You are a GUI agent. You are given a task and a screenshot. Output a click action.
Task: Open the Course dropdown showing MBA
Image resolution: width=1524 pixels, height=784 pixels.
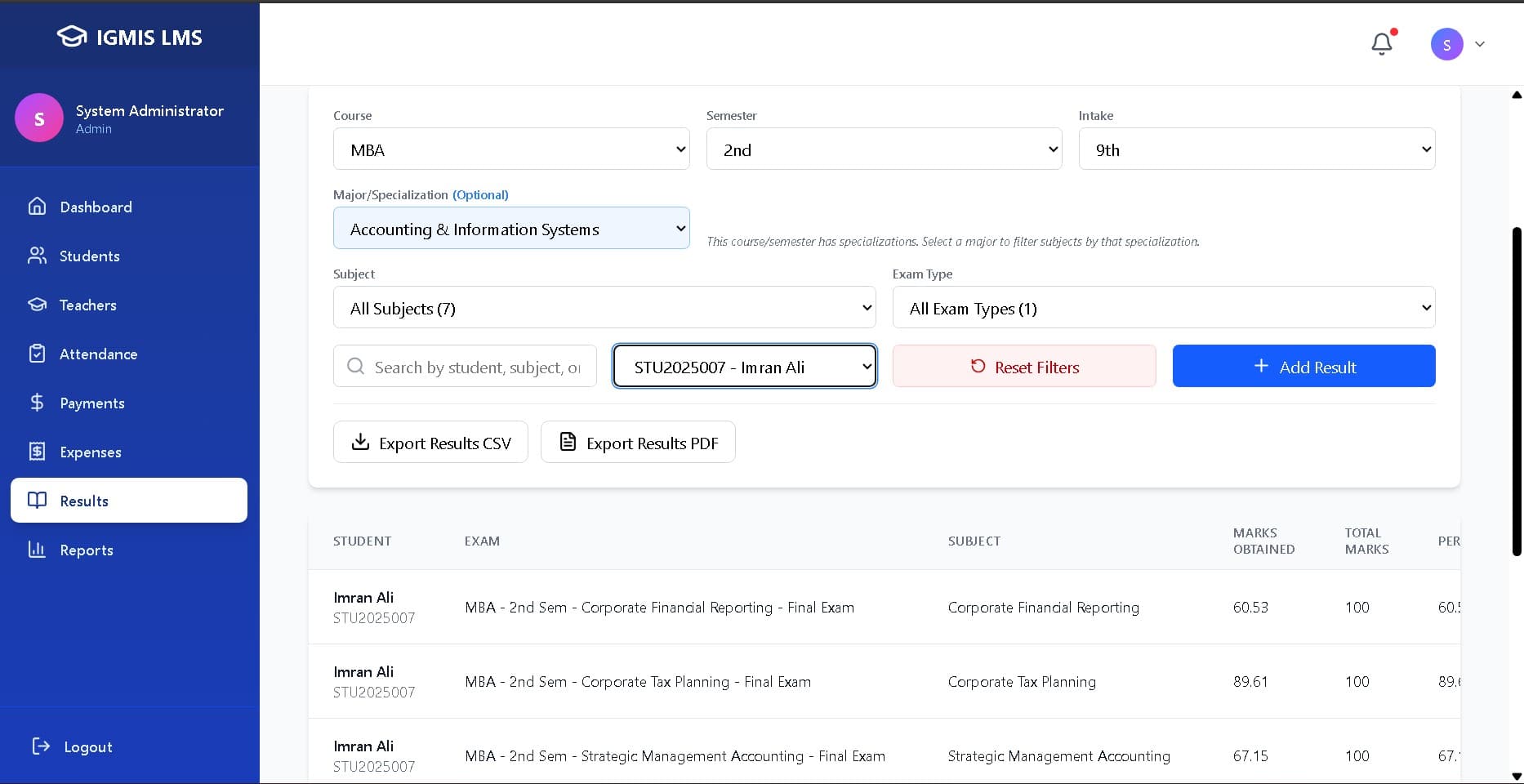pyautogui.click(x=511, y=149)
